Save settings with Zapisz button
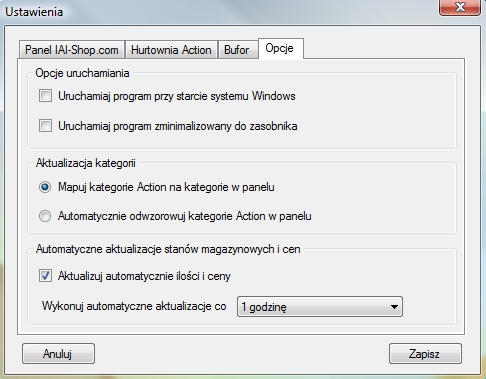Screen dimensions: 486x379 pyautogui.click(x=425, y=353)
